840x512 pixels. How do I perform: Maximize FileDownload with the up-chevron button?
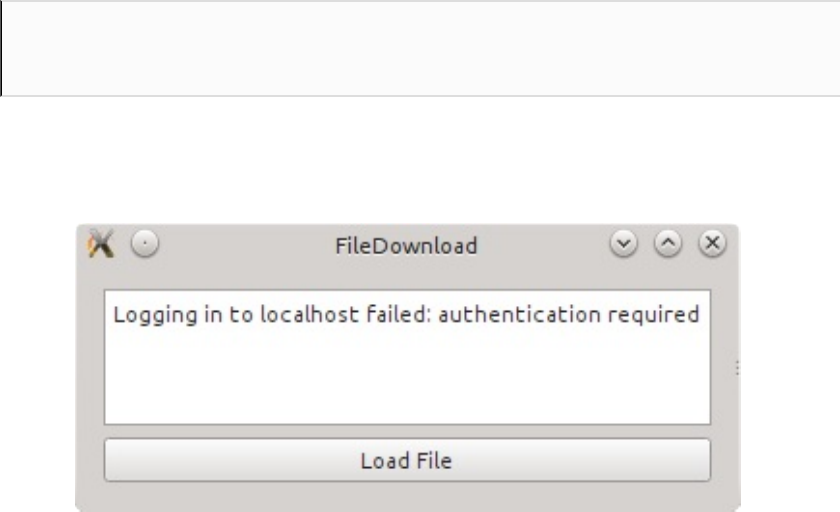[667, 243]
